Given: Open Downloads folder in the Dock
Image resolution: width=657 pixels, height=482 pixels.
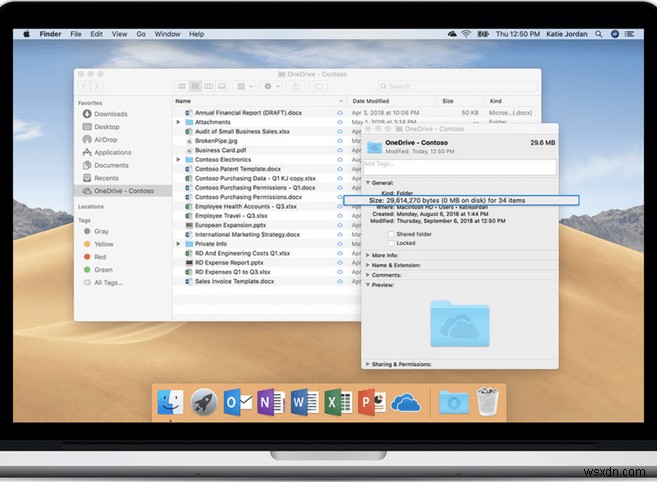Looking at the screenshot, I should (454, 403).
